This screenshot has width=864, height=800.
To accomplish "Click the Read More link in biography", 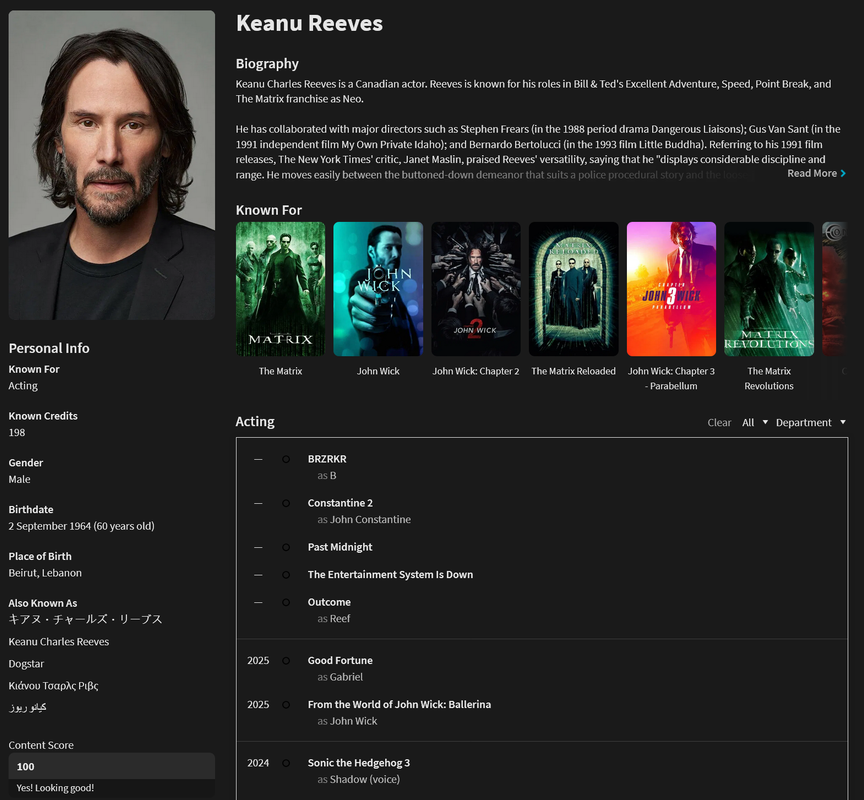I will coord(816,174).
